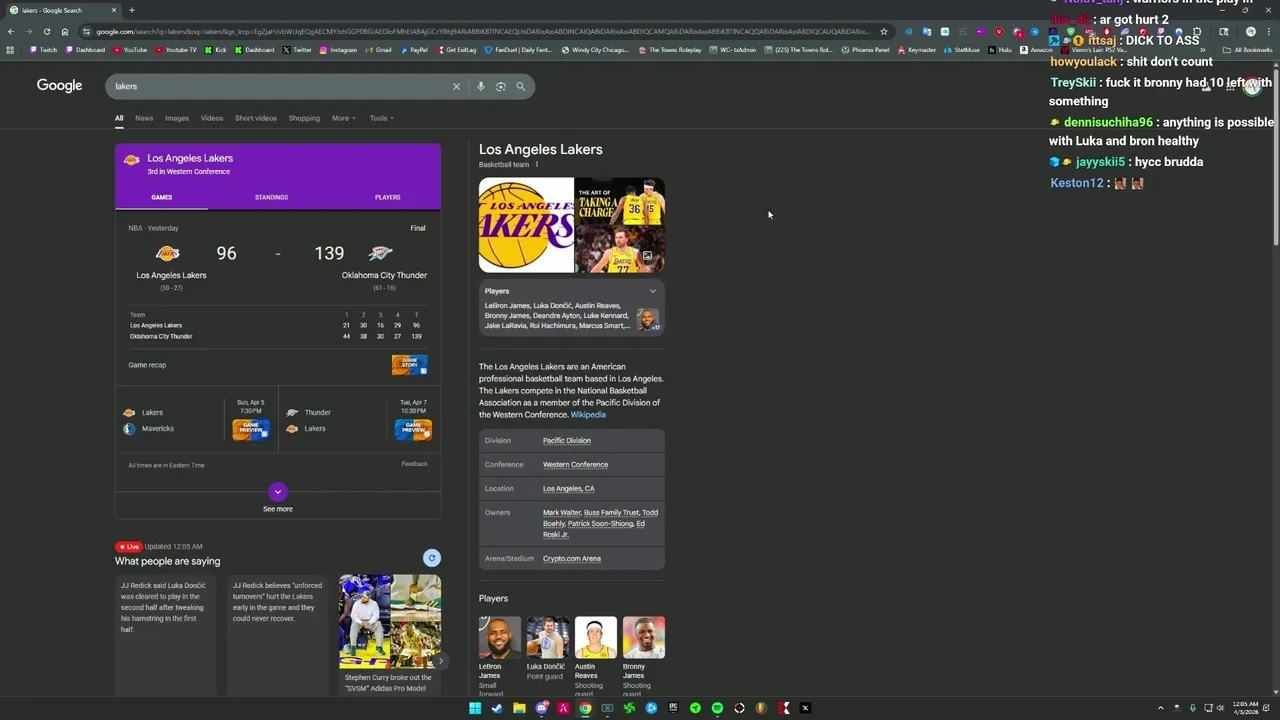Switch to the Videos search tab
Screen dimensions: 1280x720
pos(212,118)
